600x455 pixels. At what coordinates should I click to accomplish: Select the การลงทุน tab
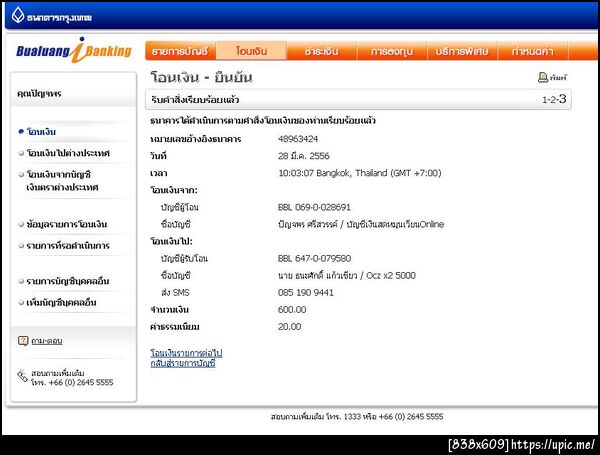[x=392, y=51]
